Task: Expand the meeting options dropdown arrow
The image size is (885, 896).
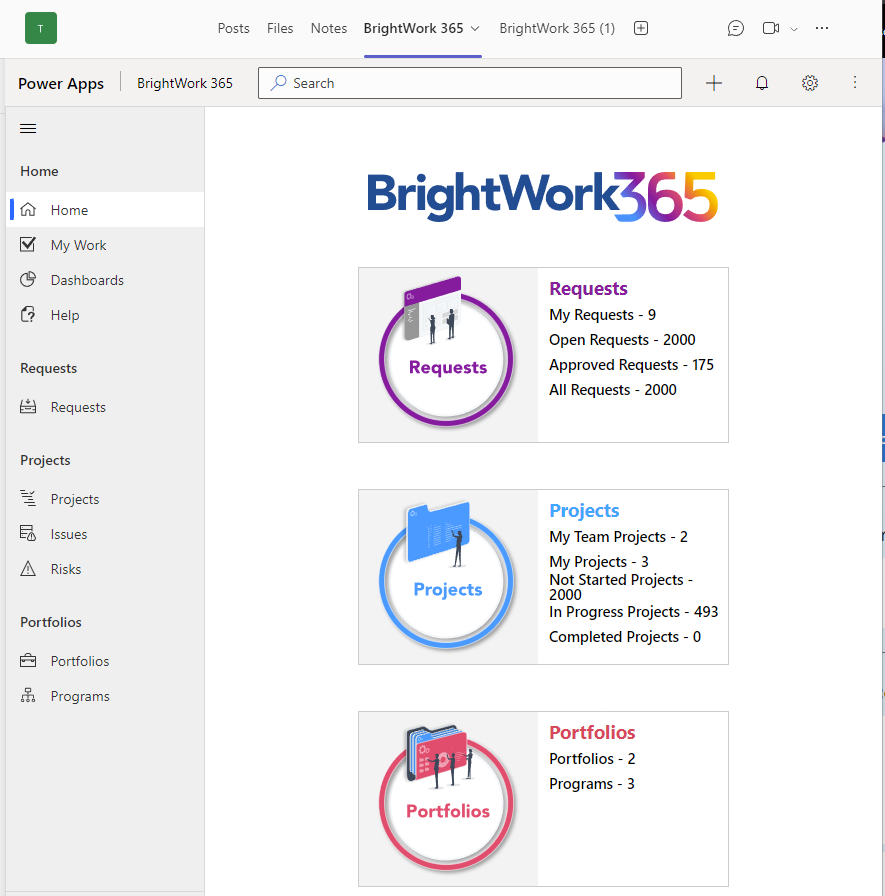Action: tap(794, 29)
